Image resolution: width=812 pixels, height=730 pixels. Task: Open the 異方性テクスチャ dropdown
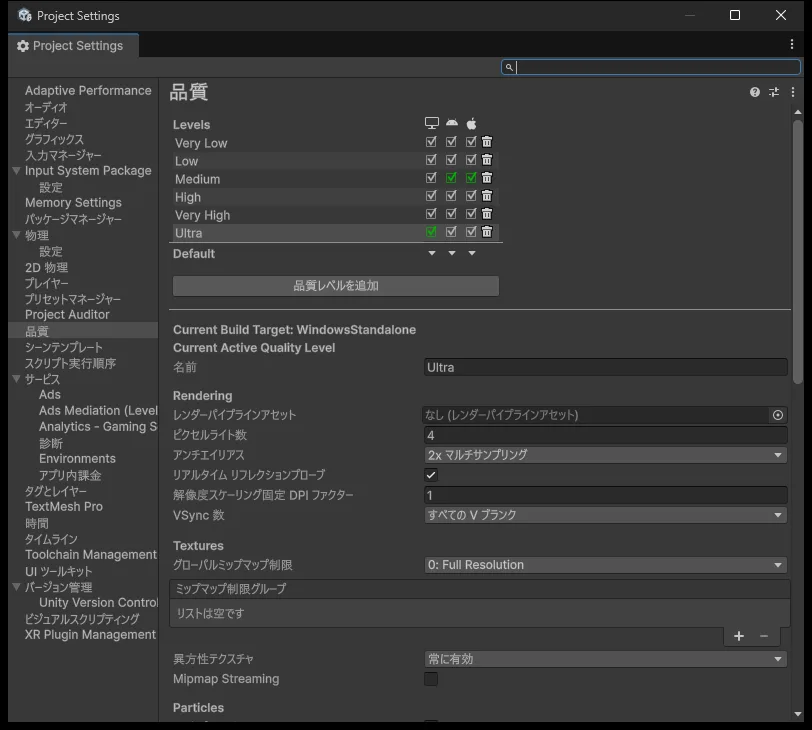[605, 659]
